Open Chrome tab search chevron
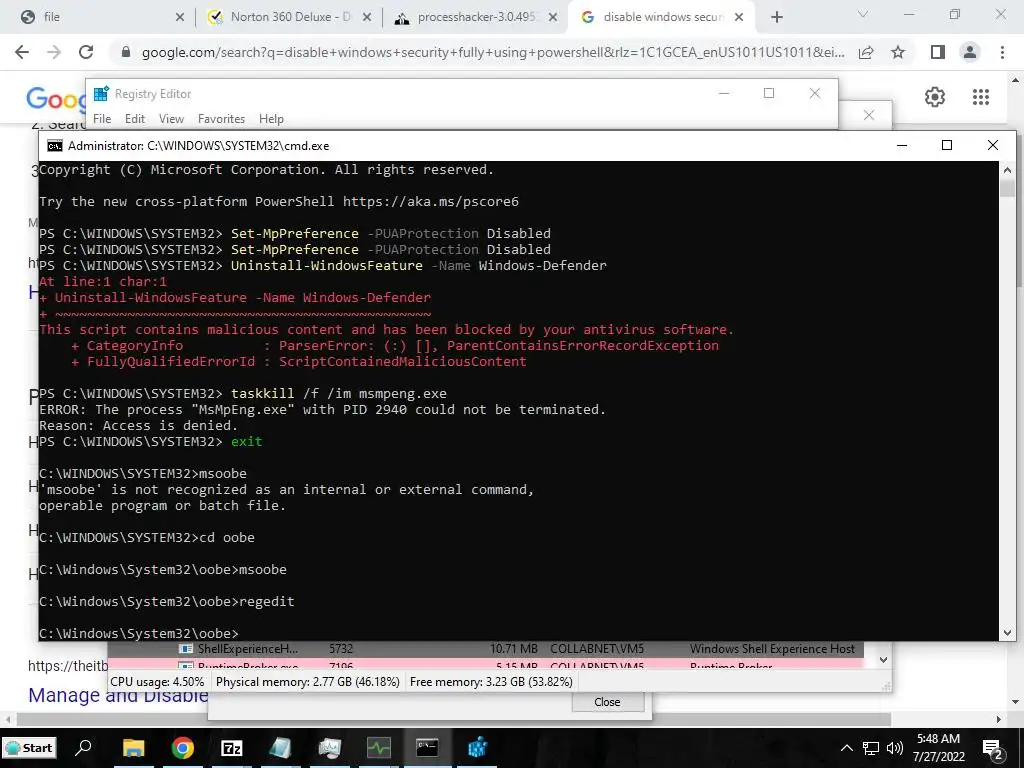The height and width of the screenshot is (768, 1024). (x=863, y=14)
